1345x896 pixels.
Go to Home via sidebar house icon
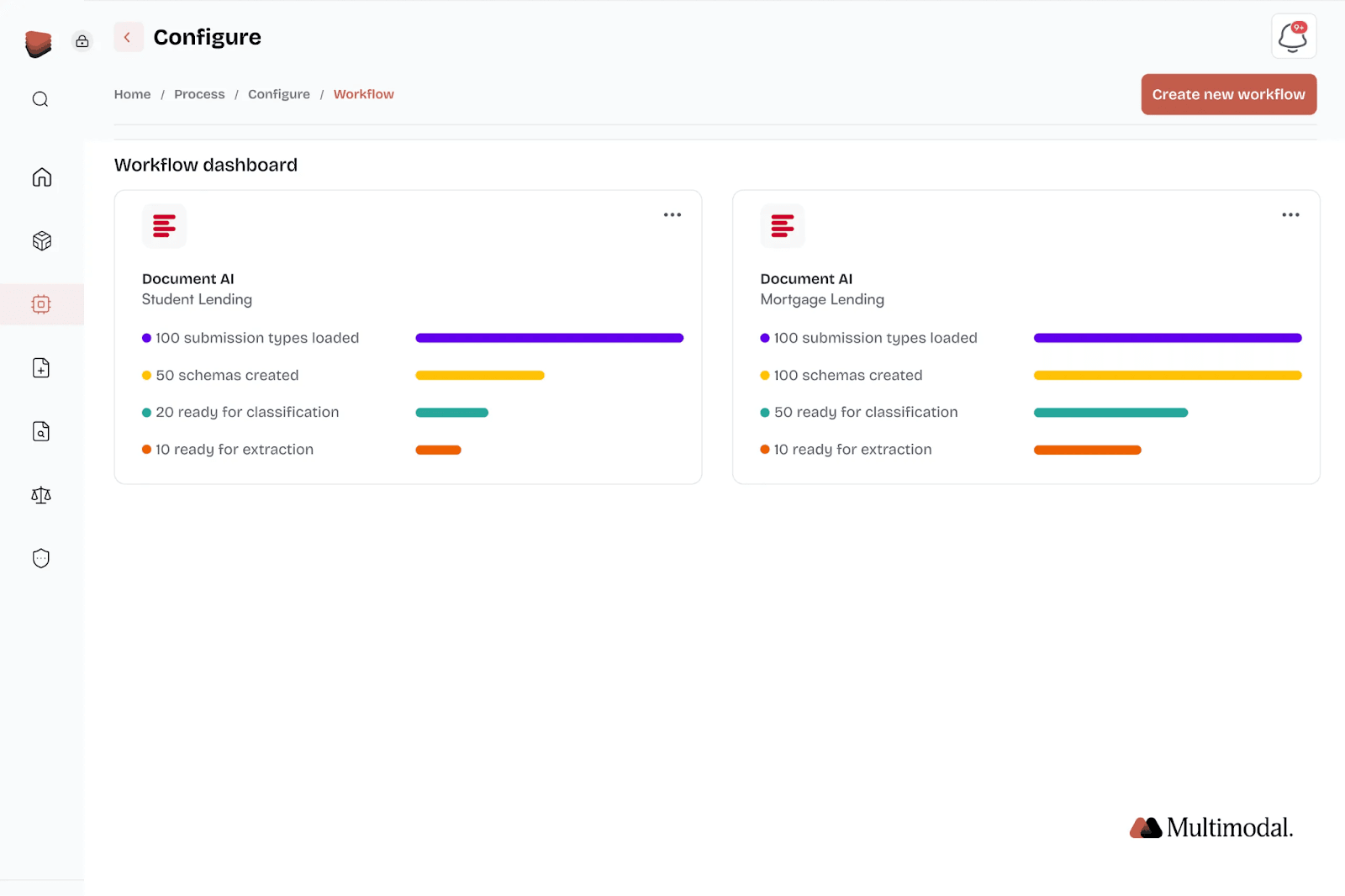(41, 177)
